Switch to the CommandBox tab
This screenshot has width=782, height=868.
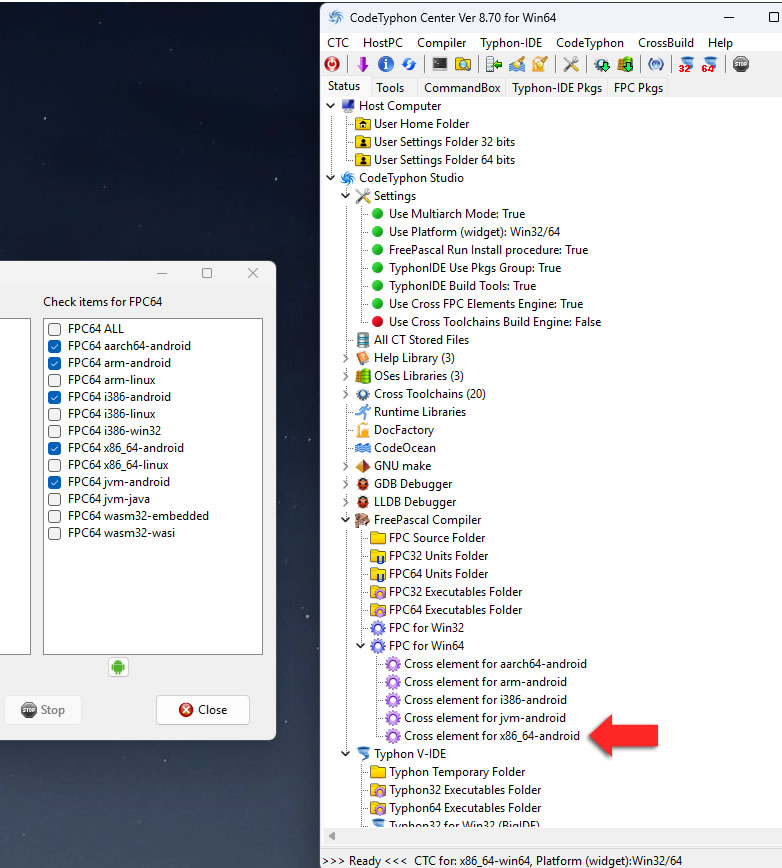pos(462,88)
